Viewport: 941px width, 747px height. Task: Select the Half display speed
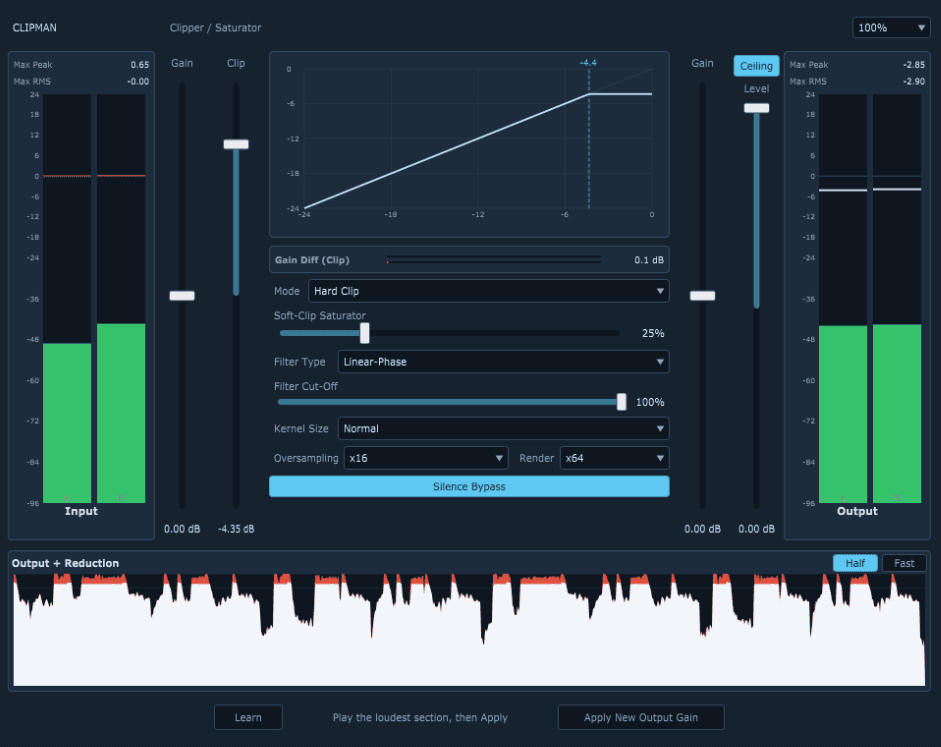tap(855, 563)
